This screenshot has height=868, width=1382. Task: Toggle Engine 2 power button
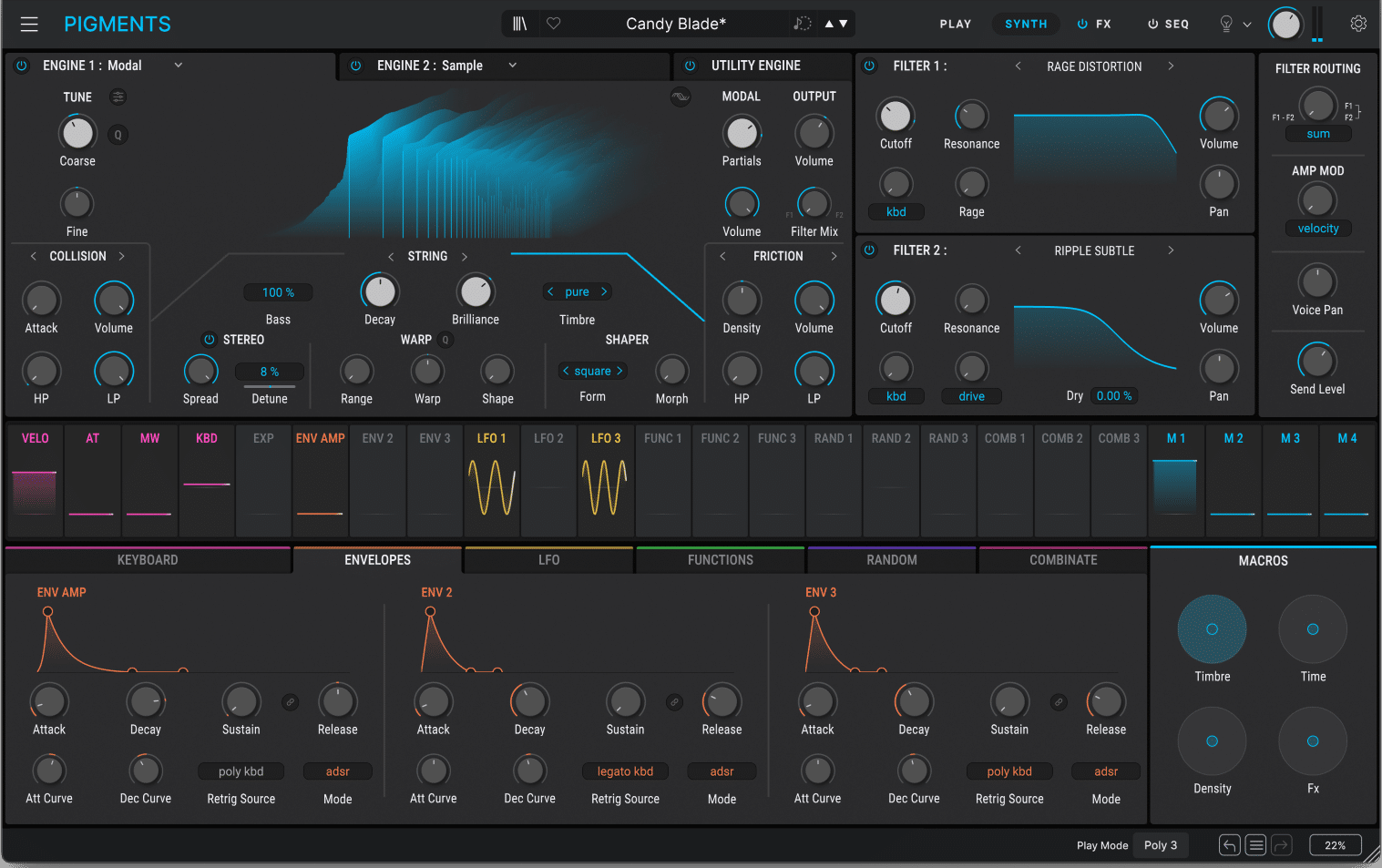click(x=356, y=66)
